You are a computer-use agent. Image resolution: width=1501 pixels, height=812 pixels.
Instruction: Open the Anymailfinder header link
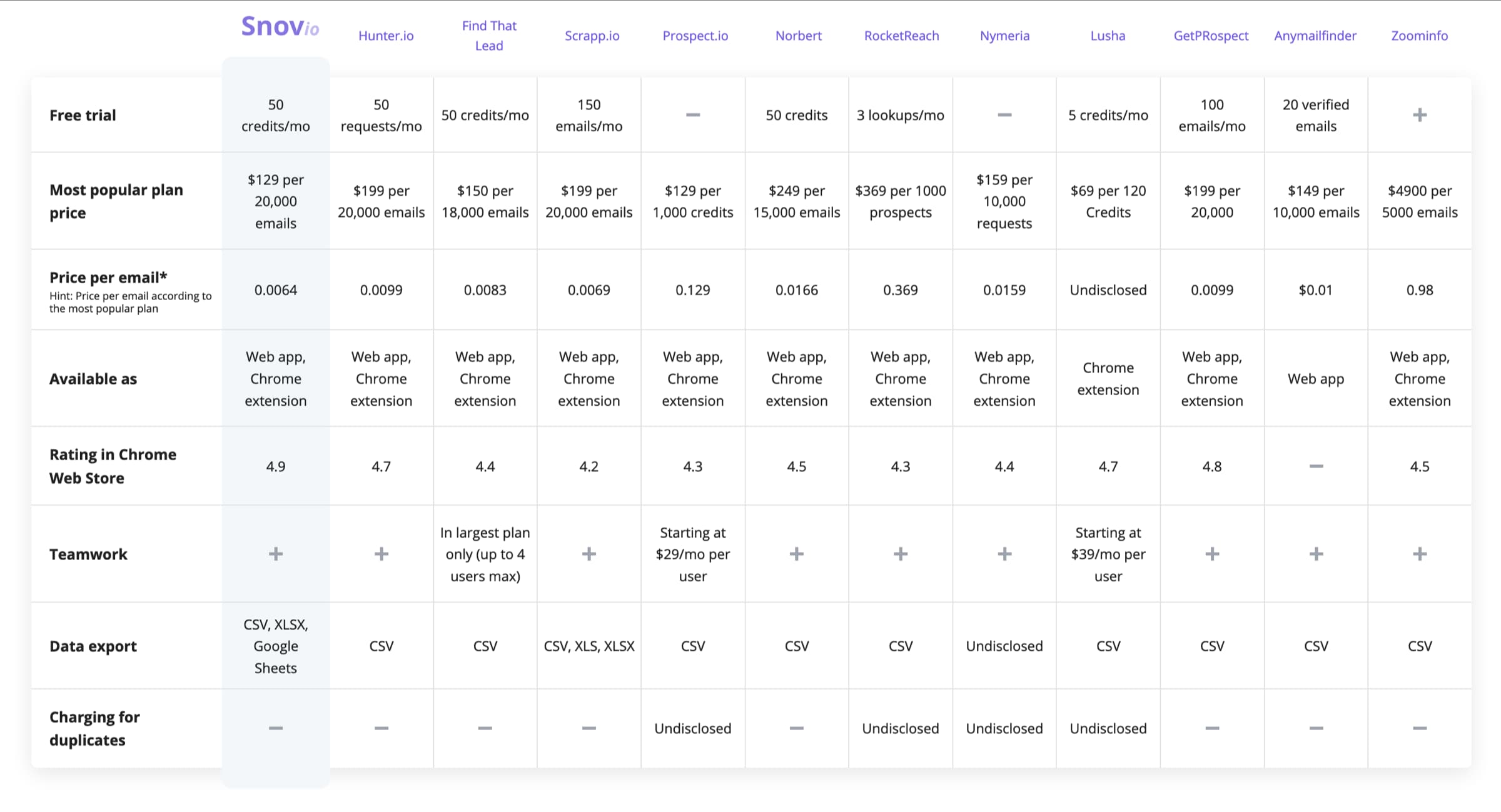(1315, 36)
